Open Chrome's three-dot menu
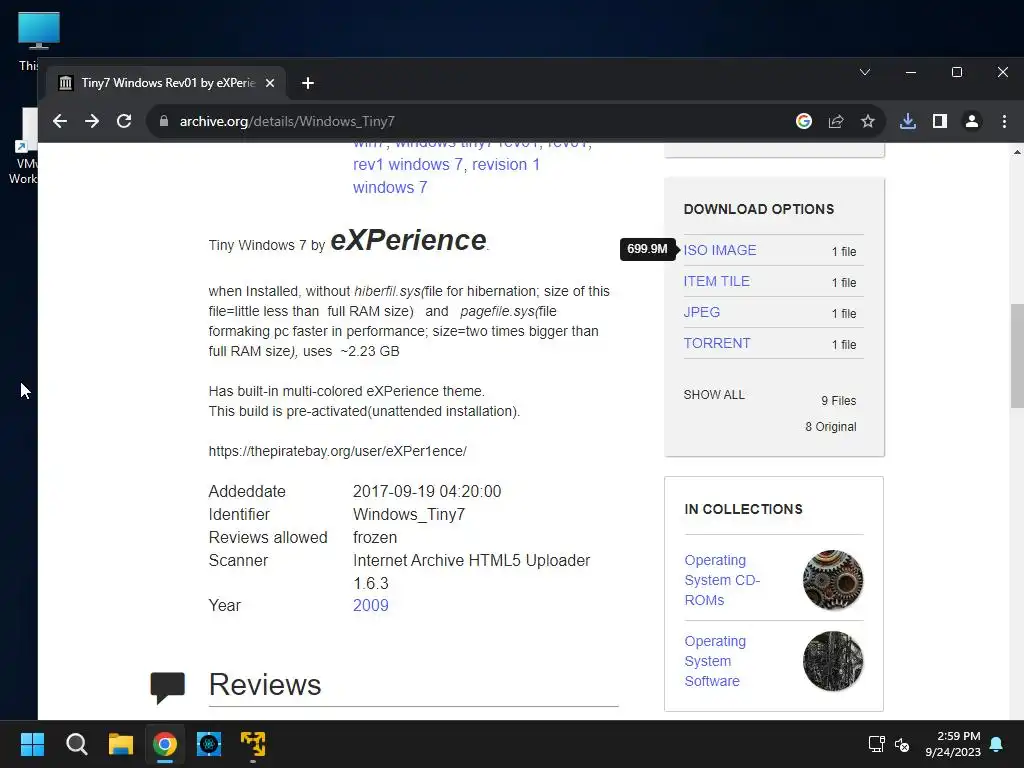Viewport: 1024px width, 768px height. (1004, 121)
